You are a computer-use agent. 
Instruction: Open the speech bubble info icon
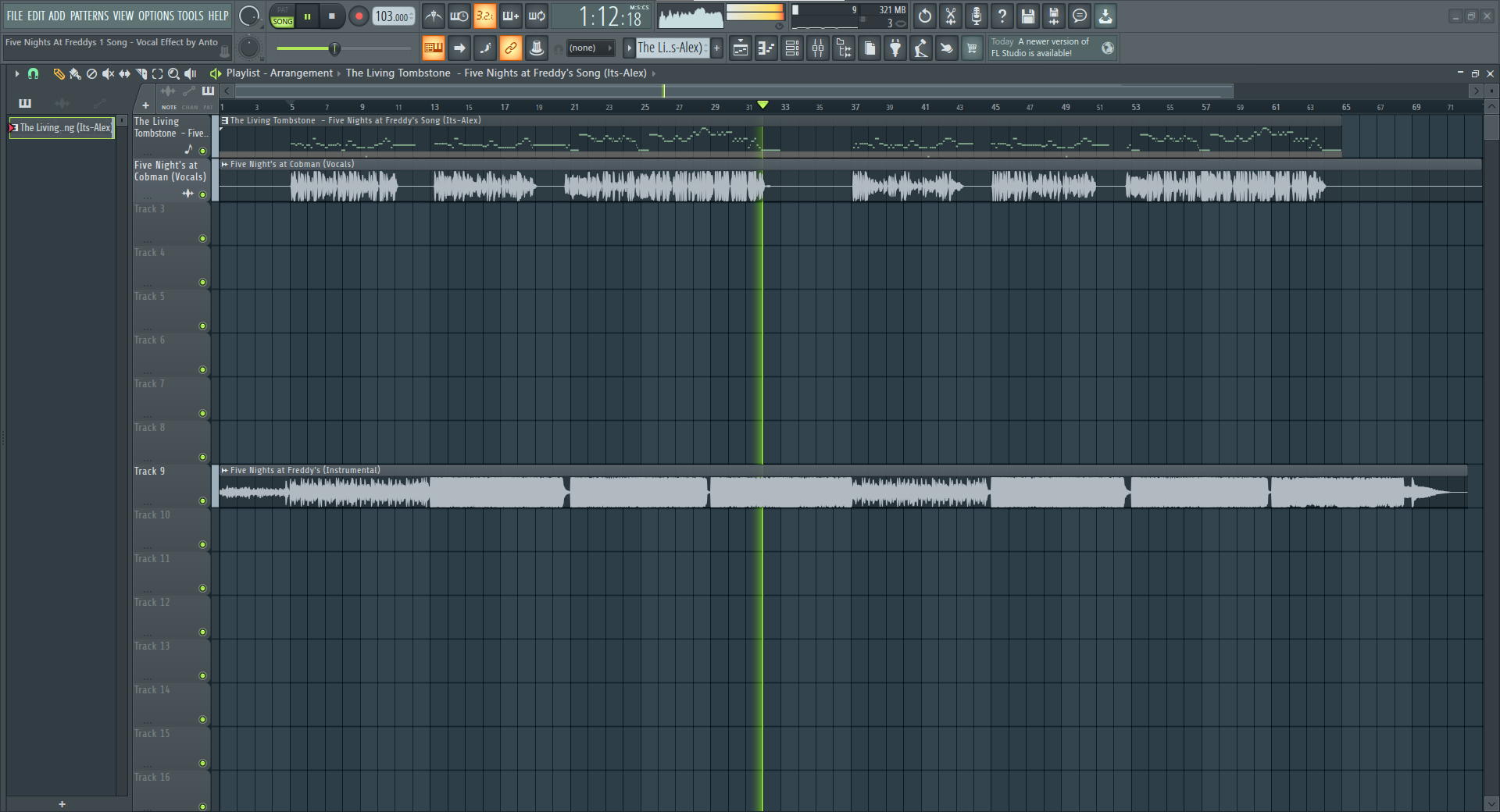point(1080,16)
